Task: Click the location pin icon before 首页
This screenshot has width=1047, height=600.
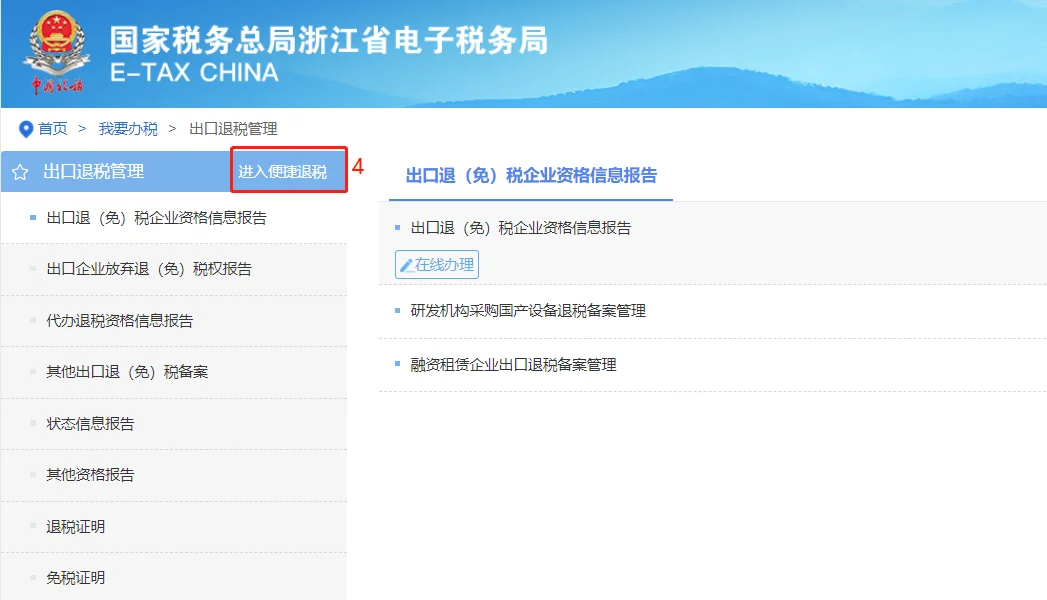Action: 25,128
